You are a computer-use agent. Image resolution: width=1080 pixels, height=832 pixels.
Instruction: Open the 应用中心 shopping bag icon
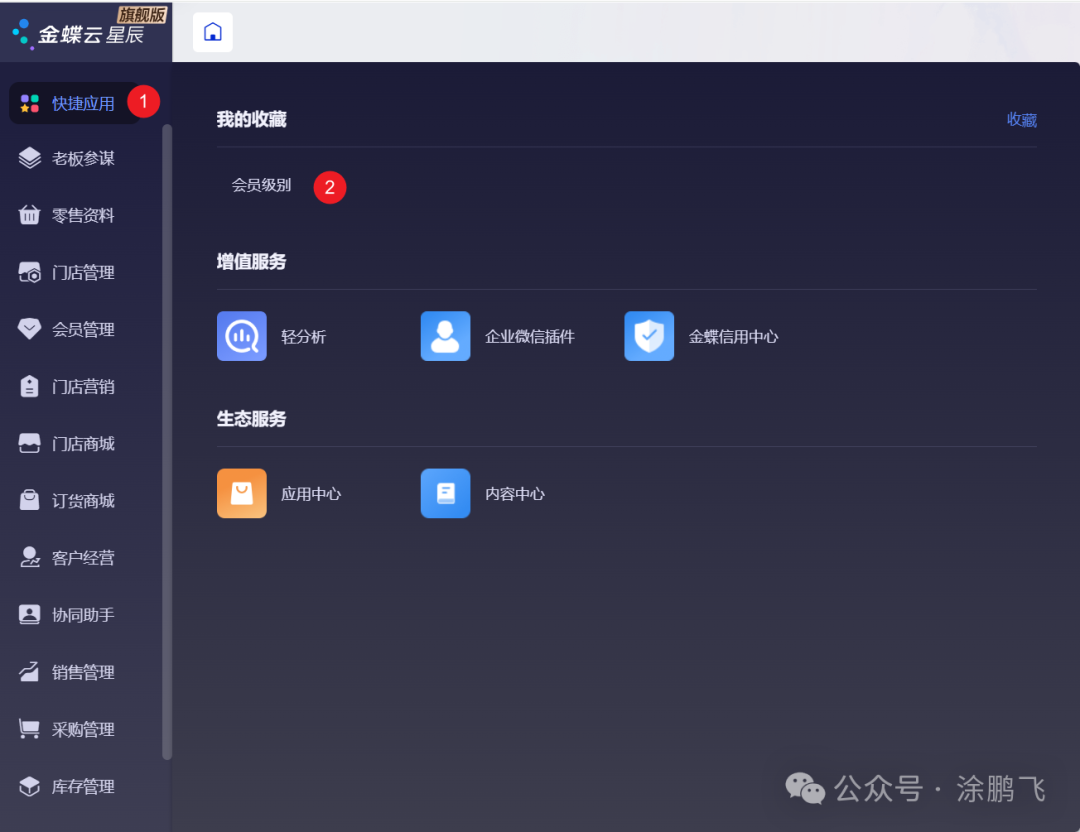pos(241,493)
